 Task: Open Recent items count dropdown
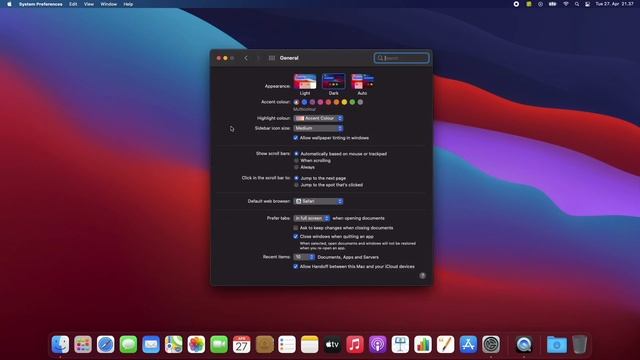[304, 257]
